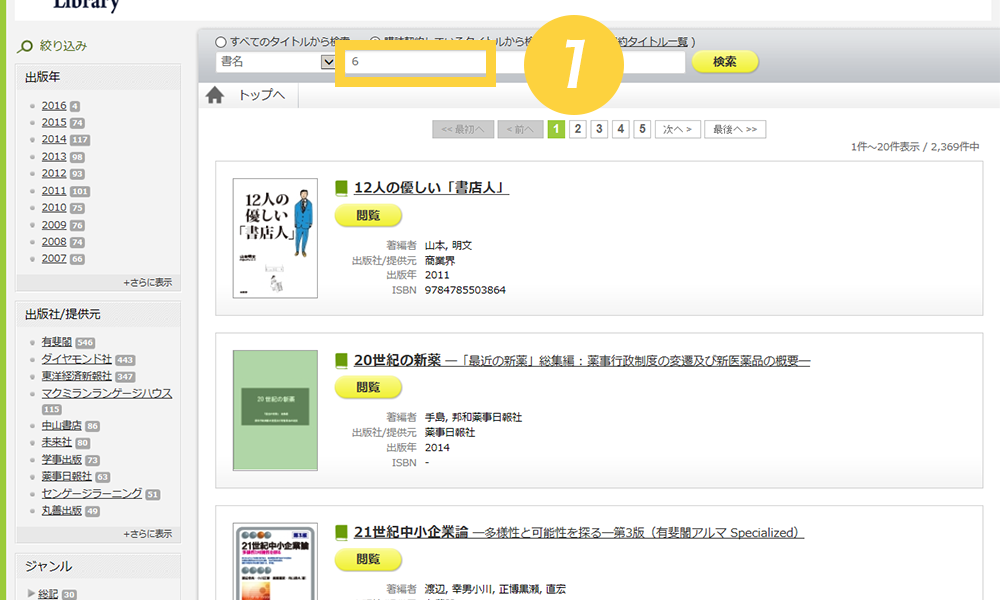
Task: Click the author name 手島, 邦和薬事日報社
Action: 473,418
